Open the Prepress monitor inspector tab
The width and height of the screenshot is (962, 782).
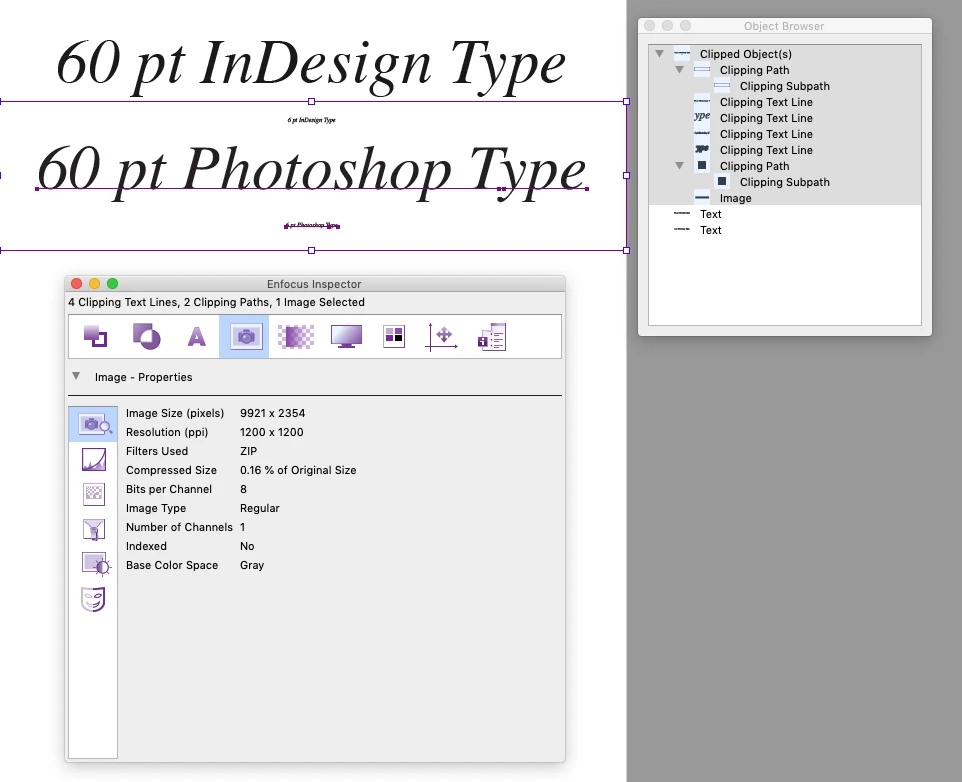pyautogui.click(x=346, y=337)
